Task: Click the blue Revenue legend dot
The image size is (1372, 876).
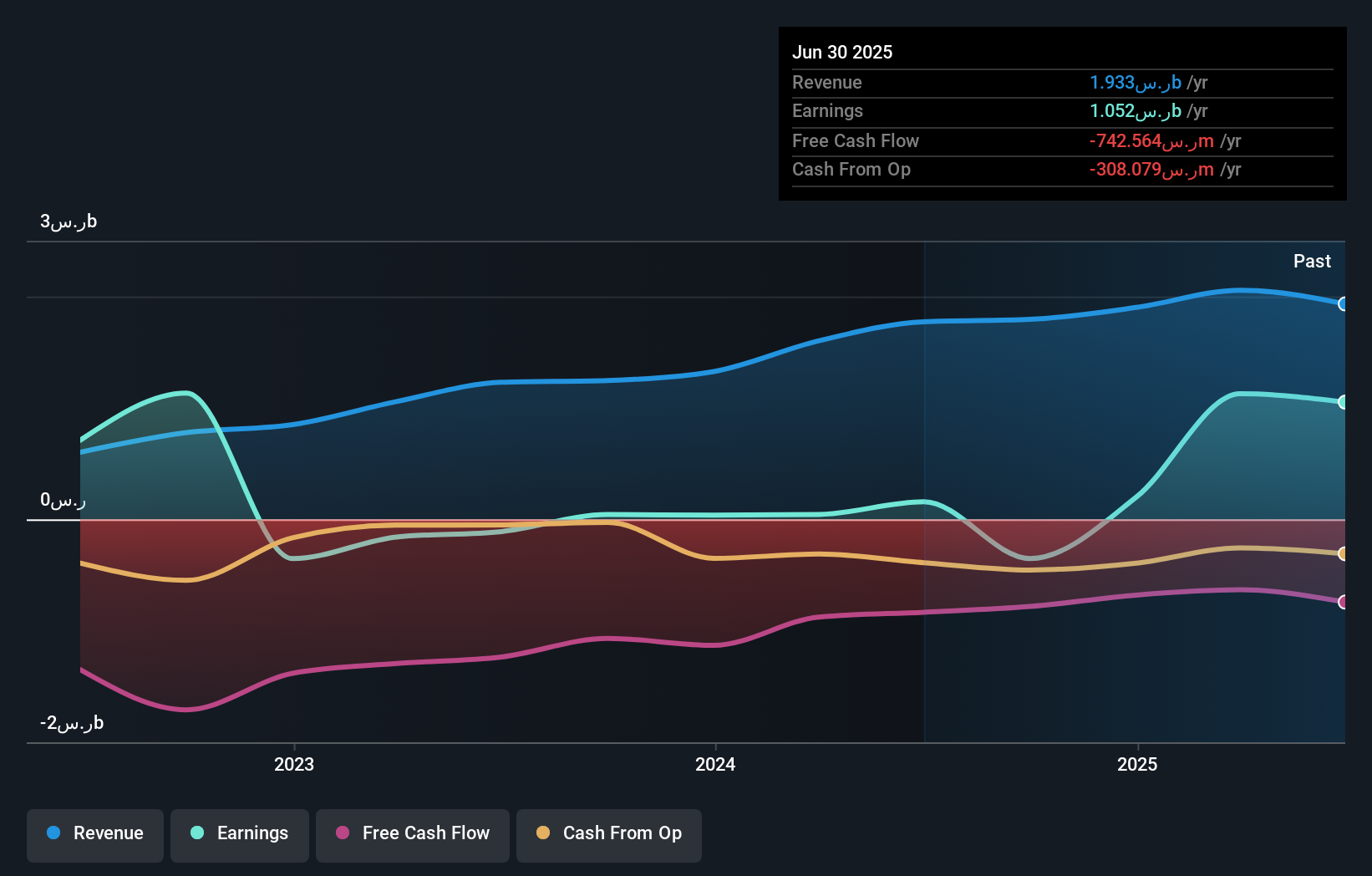Action: 53,833
